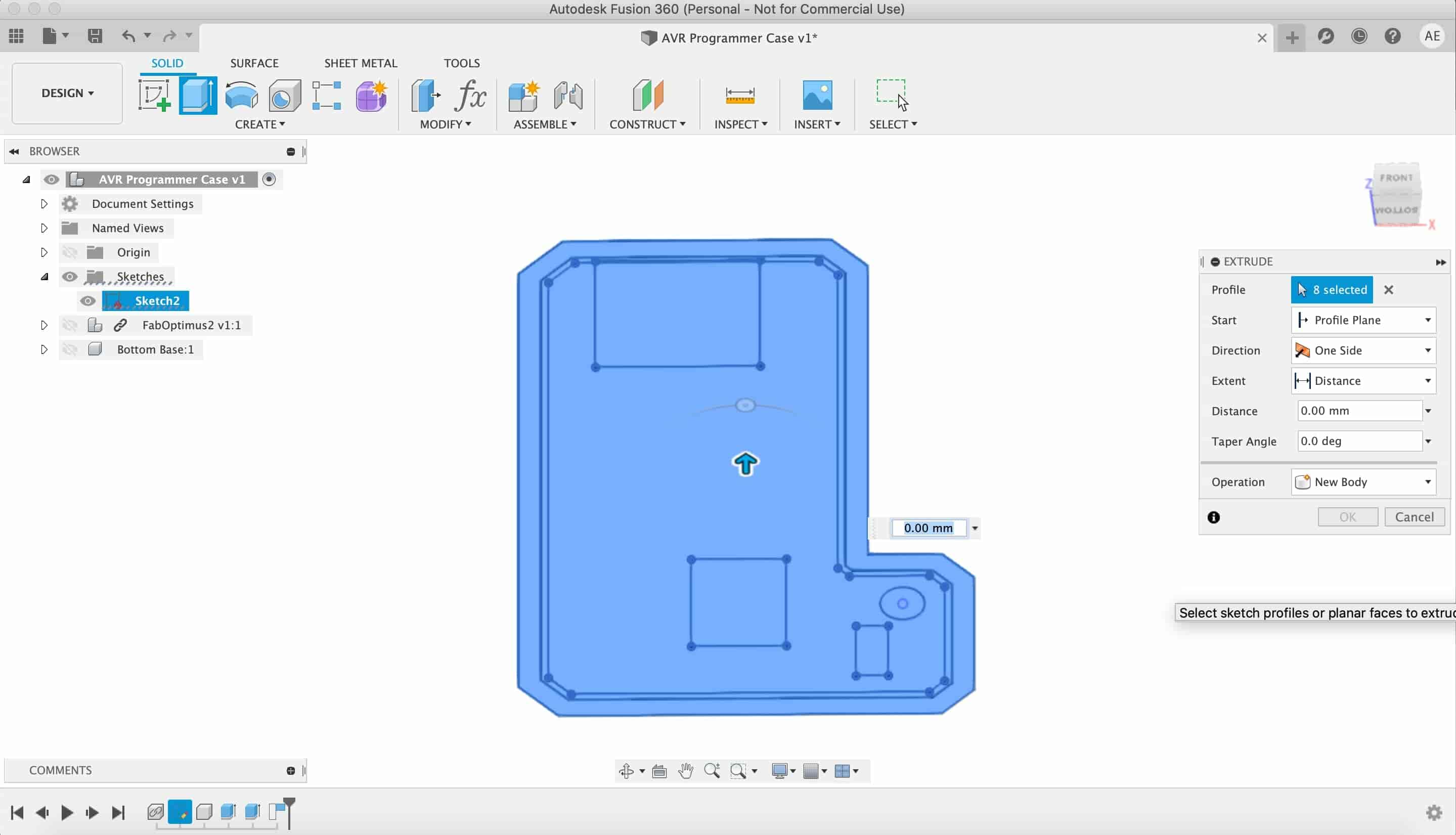Click OK in Extrude dialog
This screenshot has width=1456, height=835.
(x=1347, y=517)
